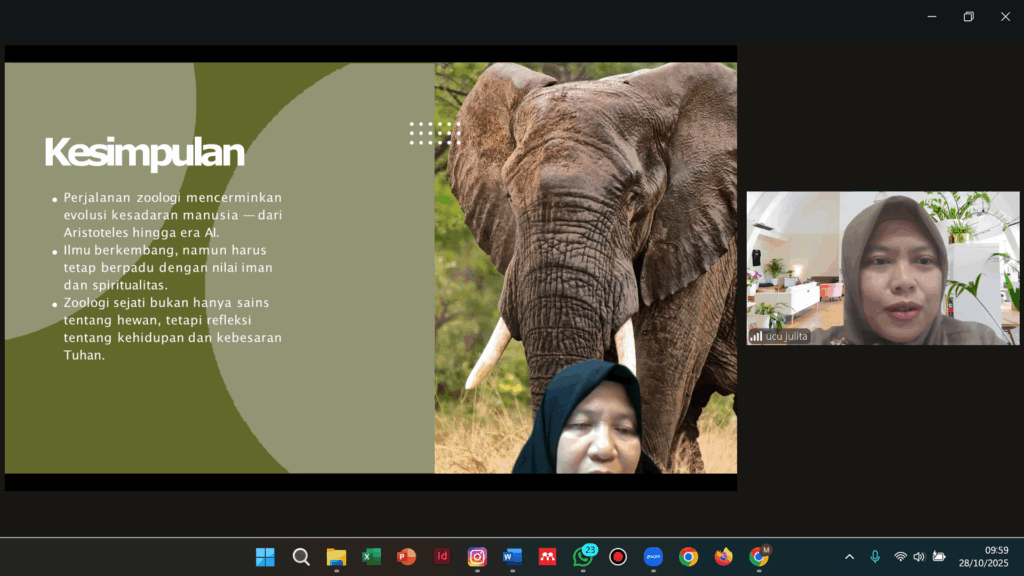Screen dimensions: 1024x576
Task: Open Mendeley red icon in taskbar
Action: click(x=547, y=557)
